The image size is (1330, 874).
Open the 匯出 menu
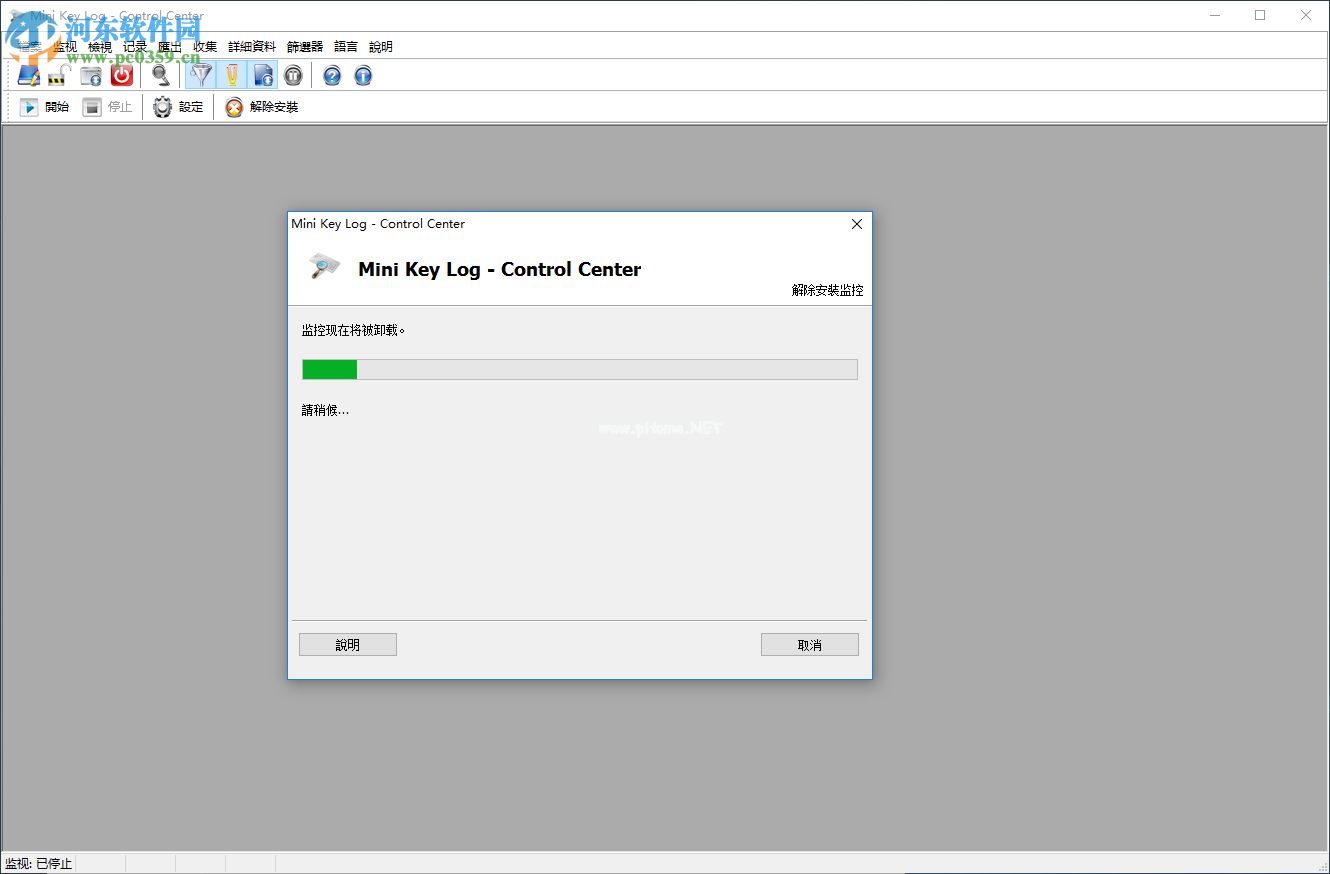pyautogui.click(x=170, y=47)
